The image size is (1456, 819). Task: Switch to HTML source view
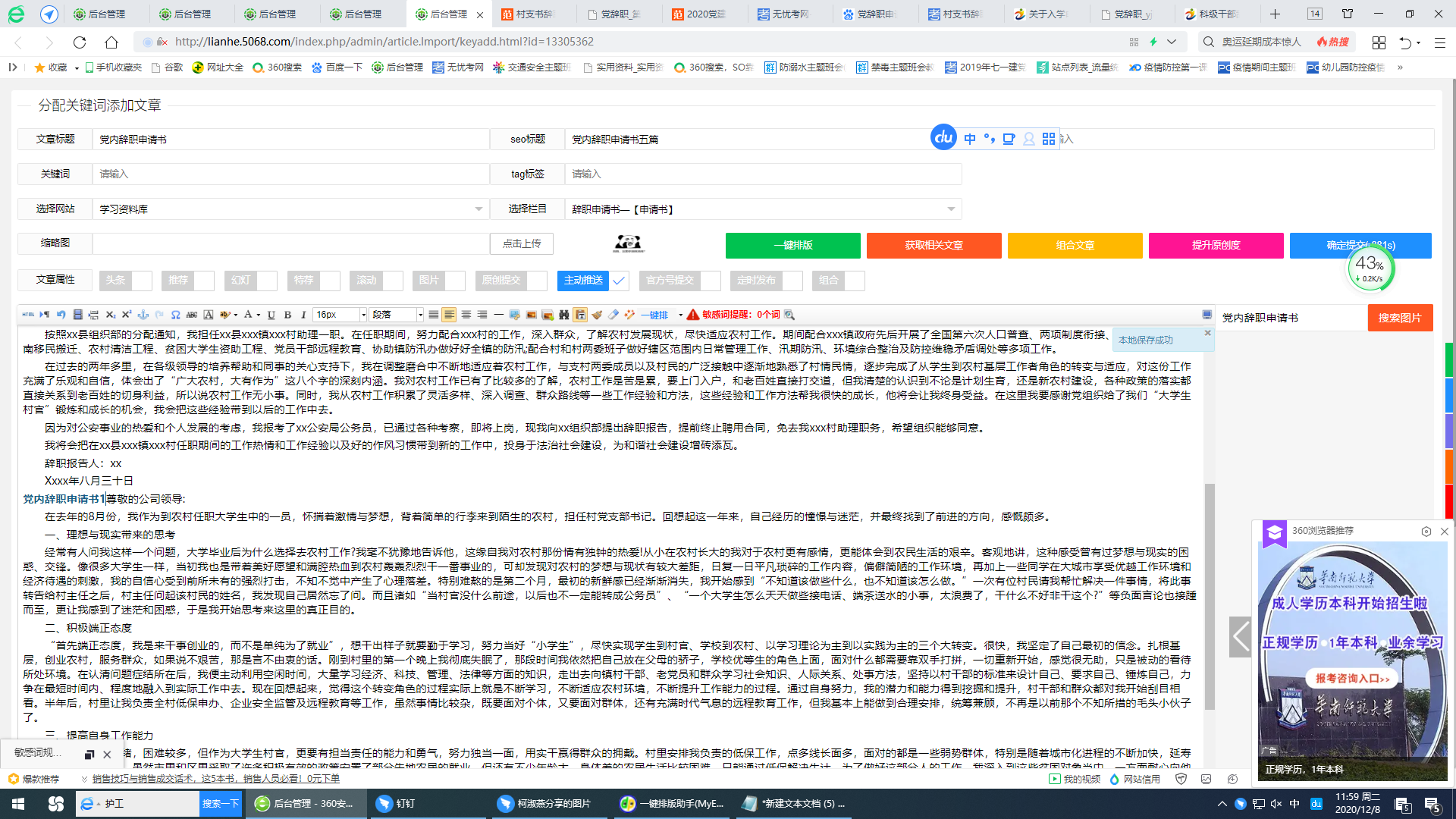point(27,314)
